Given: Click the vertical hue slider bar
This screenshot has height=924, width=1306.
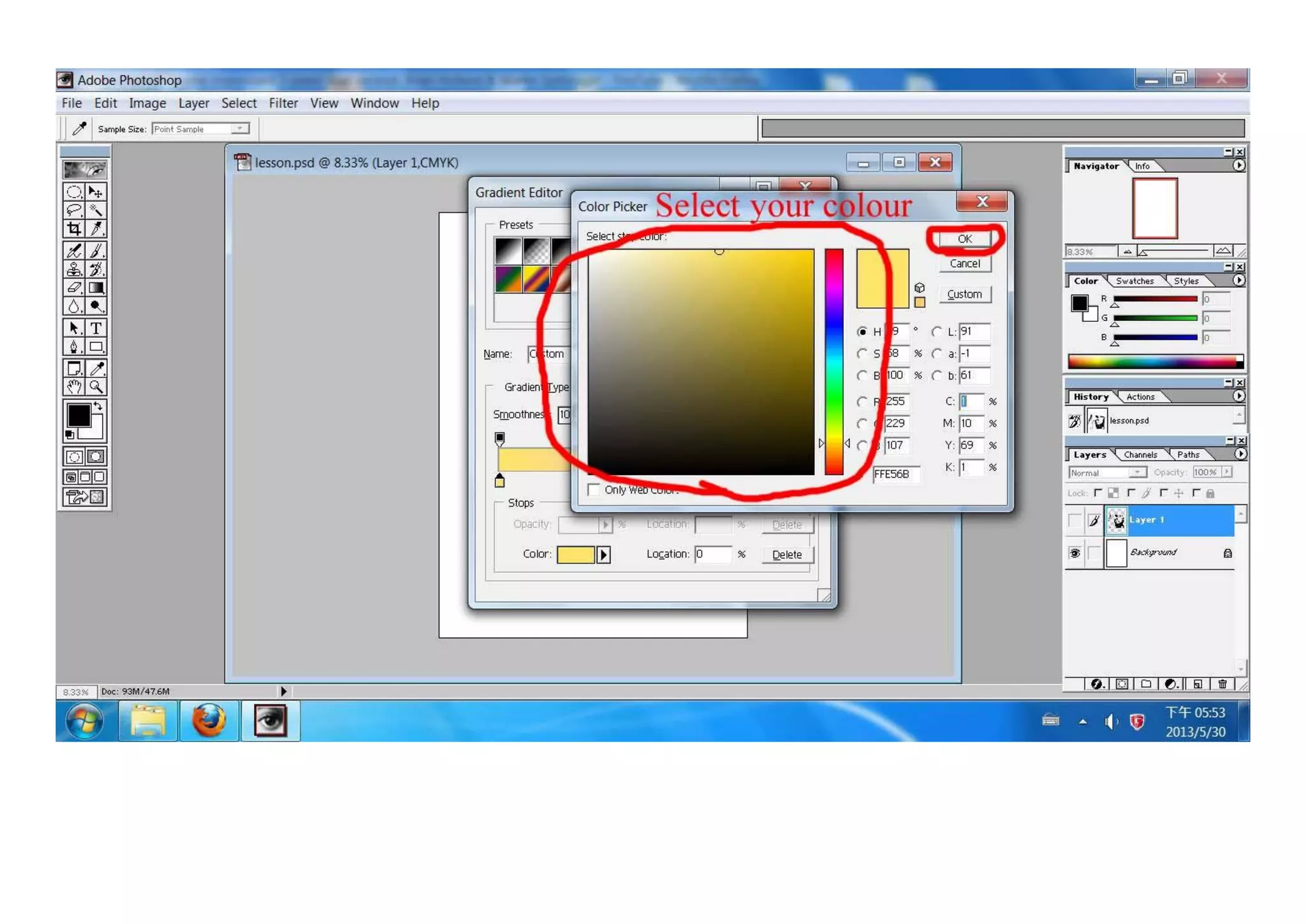Looking at the screenshot, I should (x=833, y=362).
